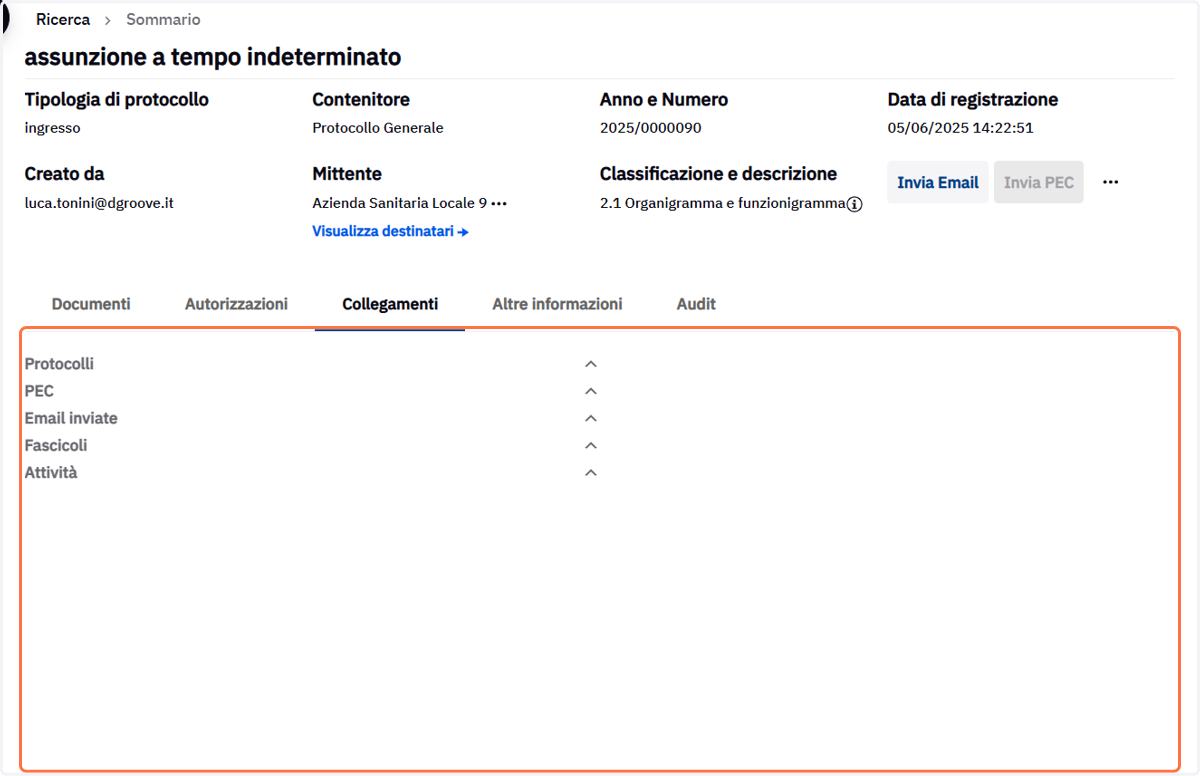
Task: Follow the Visualizza destinatari link
Action: point(391,232)
